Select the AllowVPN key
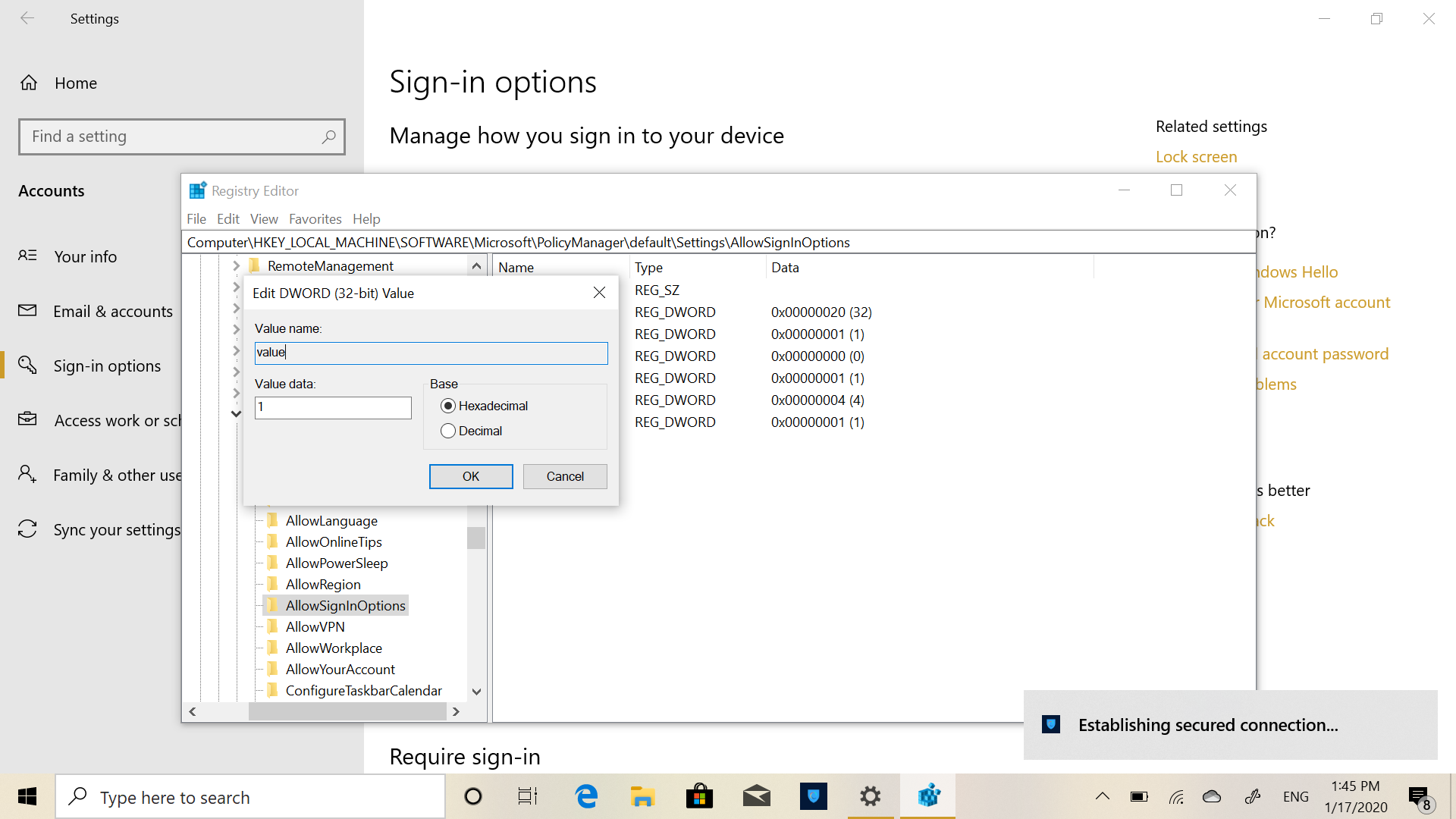1456x819 pixels. point(315,626)
